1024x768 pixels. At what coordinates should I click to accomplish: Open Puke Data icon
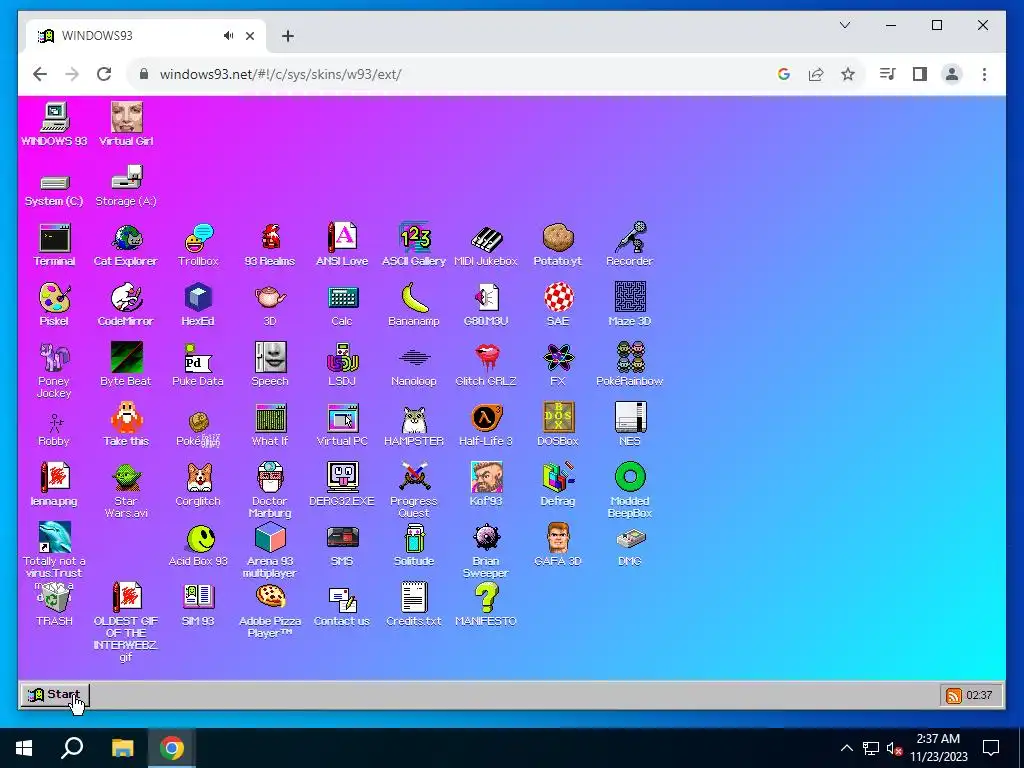coord(198,358)
